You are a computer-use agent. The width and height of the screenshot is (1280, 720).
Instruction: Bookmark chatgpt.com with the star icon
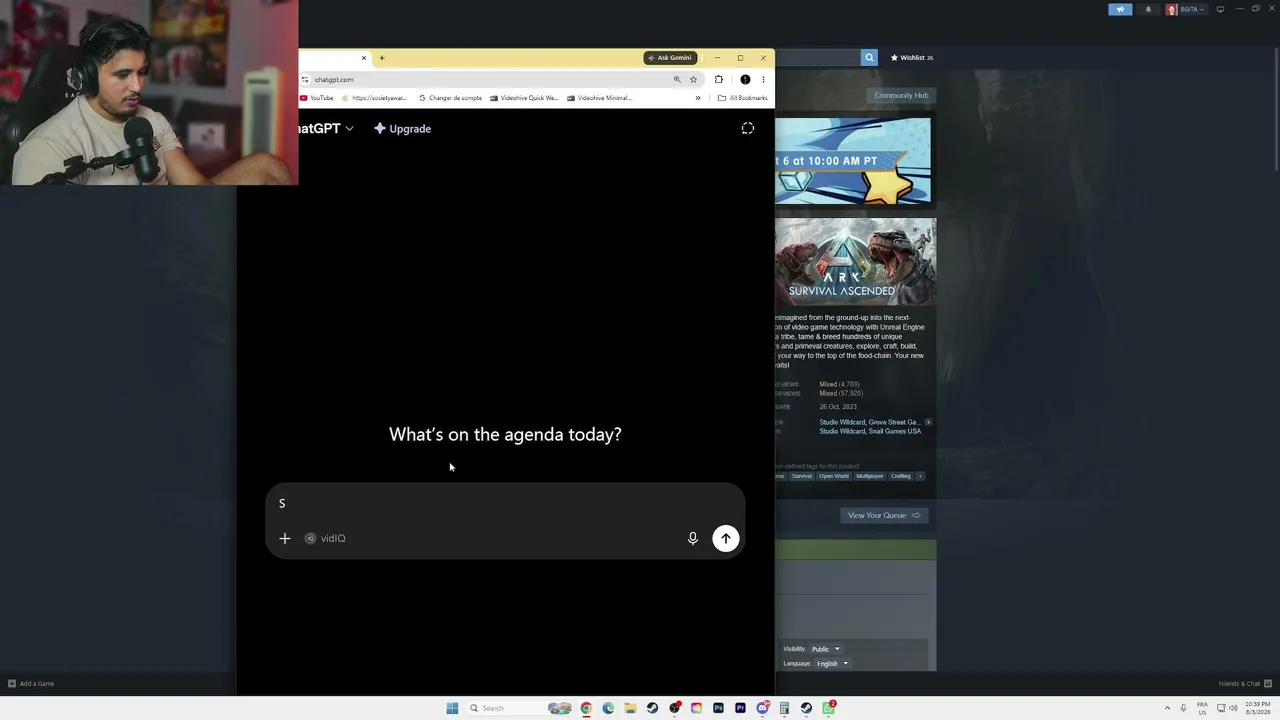[693, 79]
